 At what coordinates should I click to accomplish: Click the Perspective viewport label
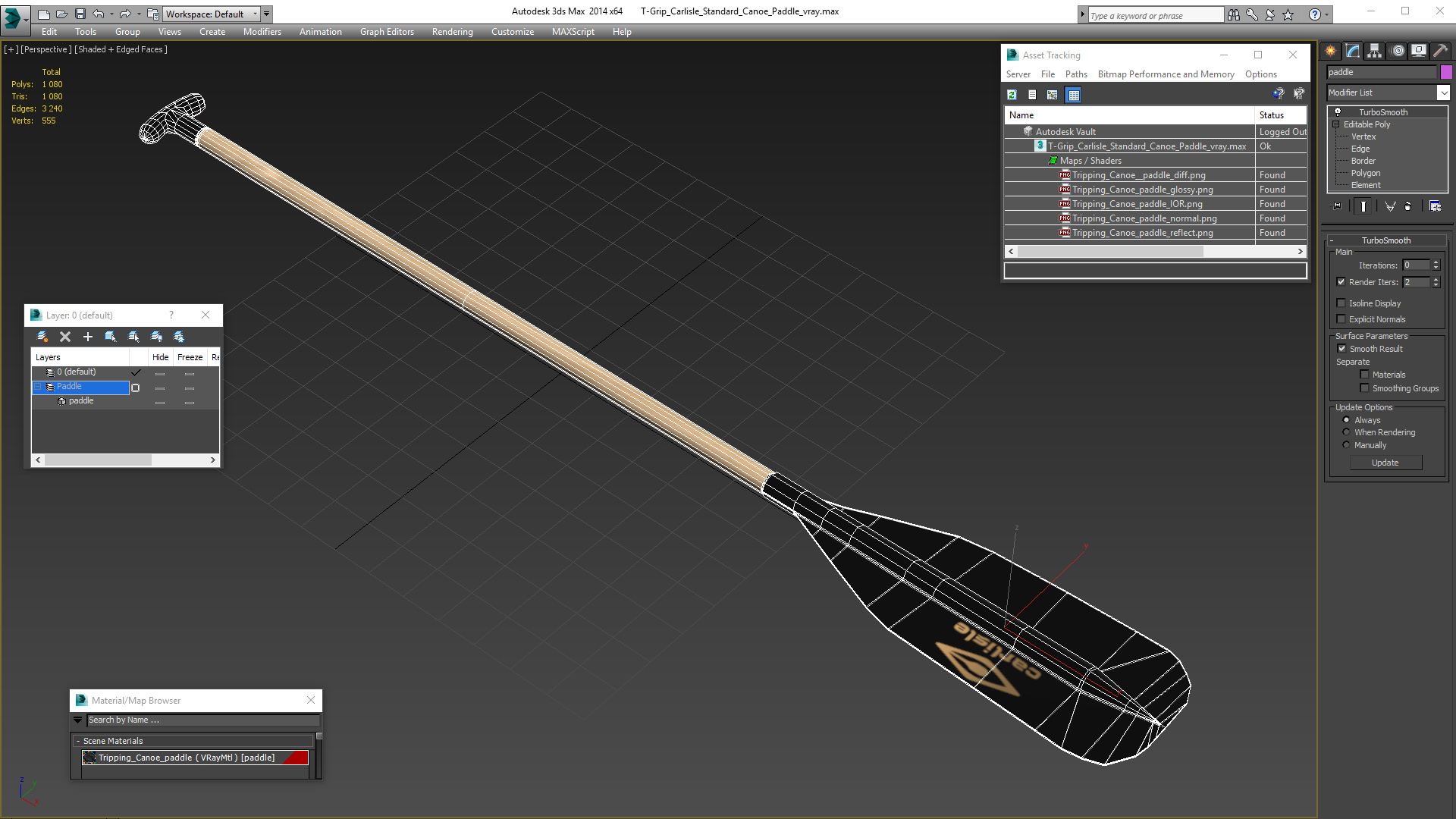coord(45,49)
